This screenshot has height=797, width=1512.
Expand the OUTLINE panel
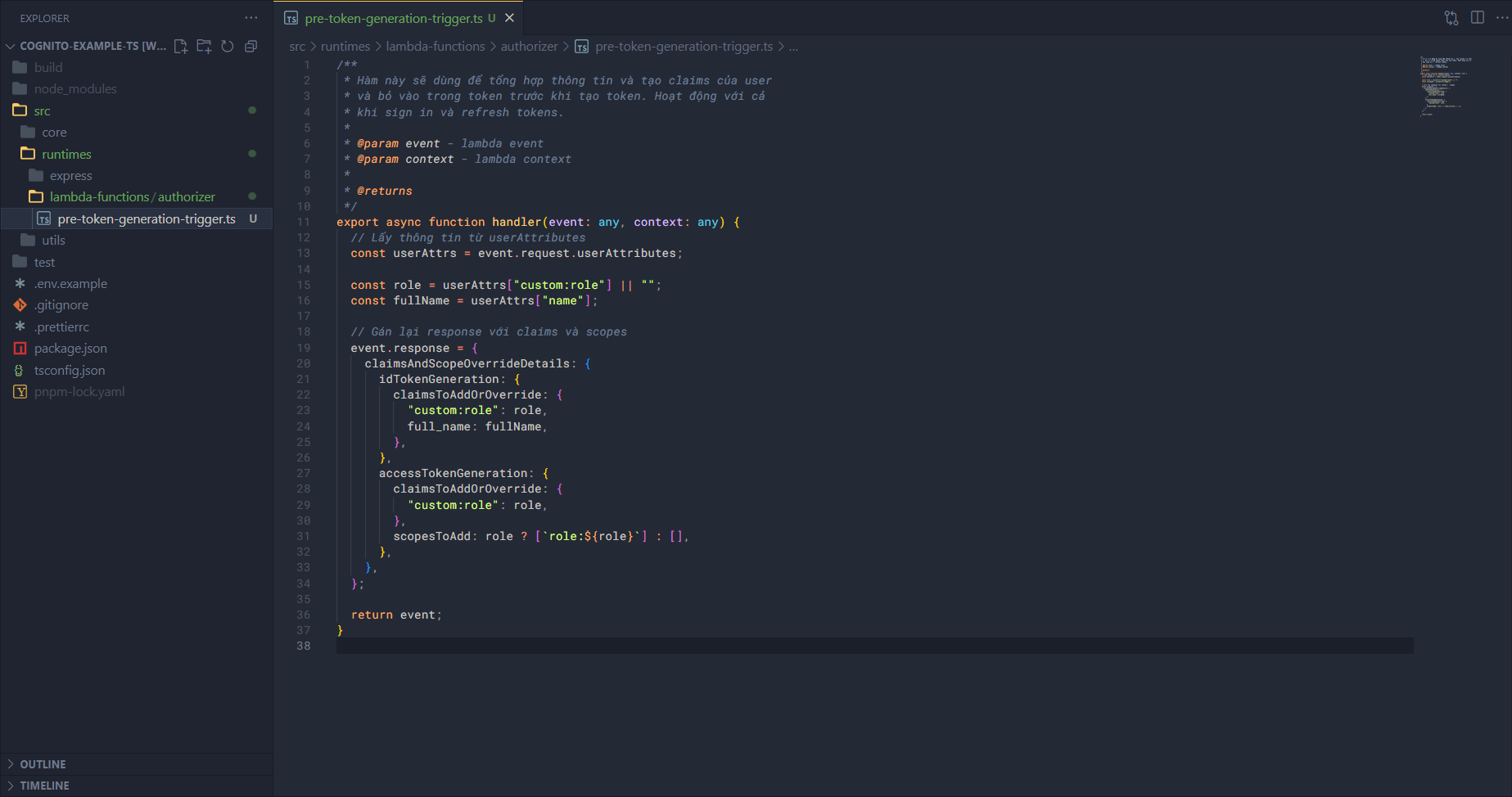43,764
